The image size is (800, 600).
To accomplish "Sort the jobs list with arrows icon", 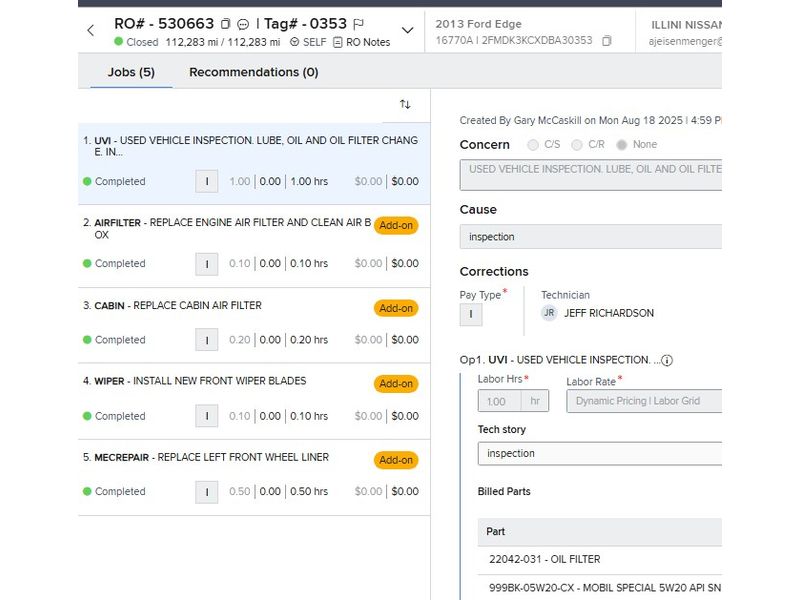I will 405,104.
